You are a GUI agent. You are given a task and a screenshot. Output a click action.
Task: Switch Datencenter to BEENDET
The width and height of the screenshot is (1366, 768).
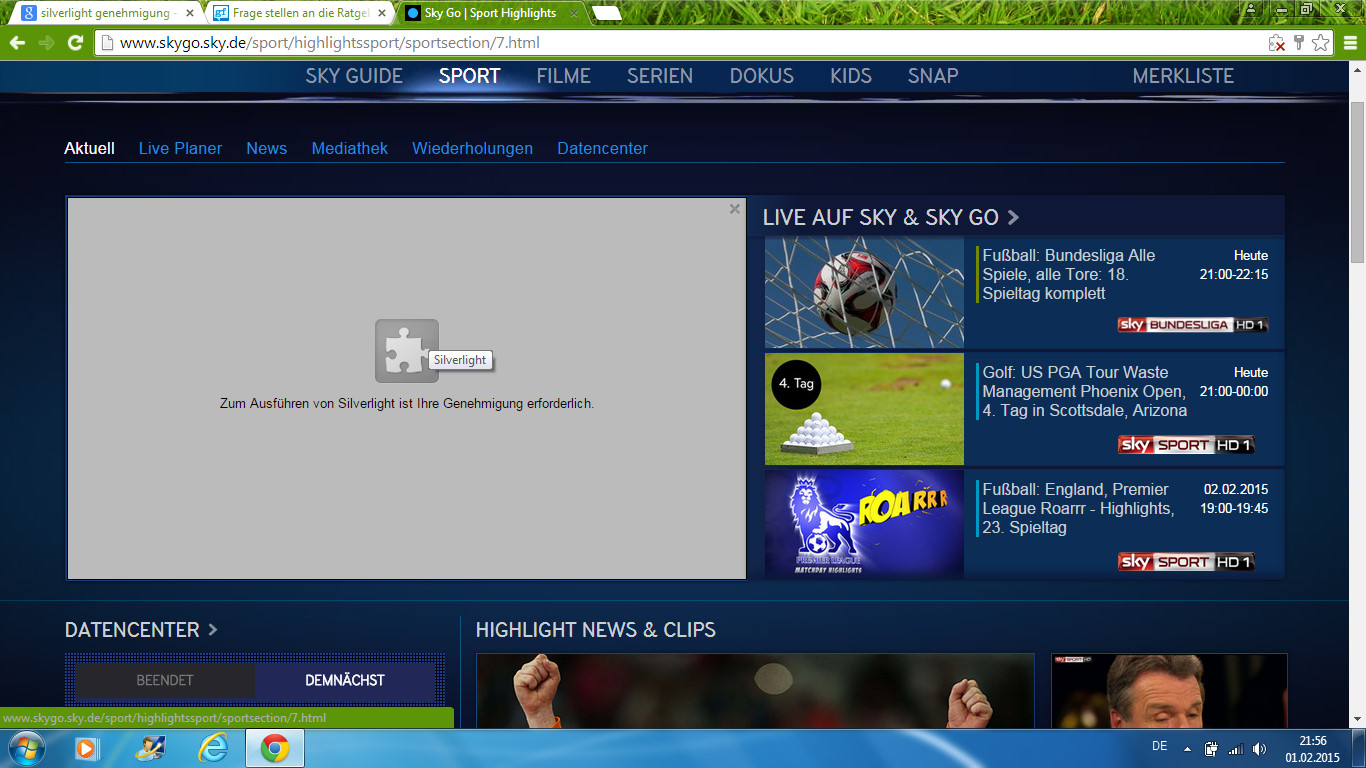tap(165, 680)
